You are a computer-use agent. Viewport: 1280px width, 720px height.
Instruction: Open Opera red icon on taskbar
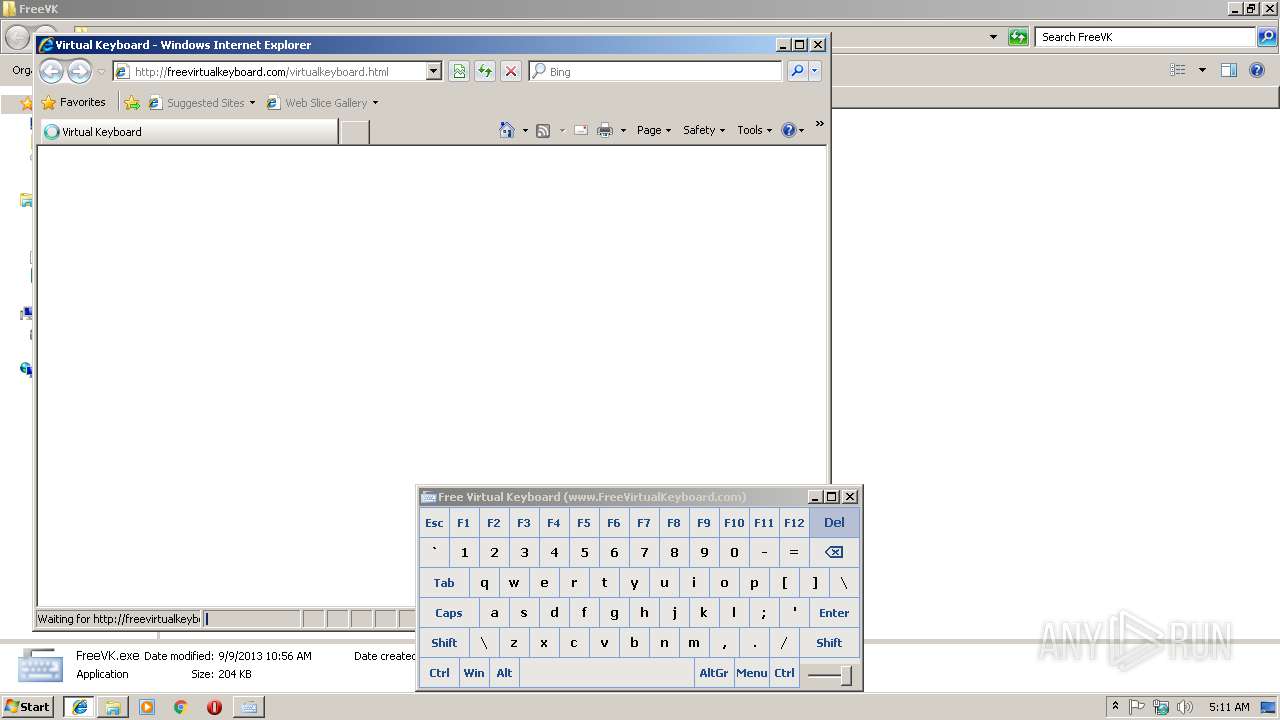pos(214,707)
